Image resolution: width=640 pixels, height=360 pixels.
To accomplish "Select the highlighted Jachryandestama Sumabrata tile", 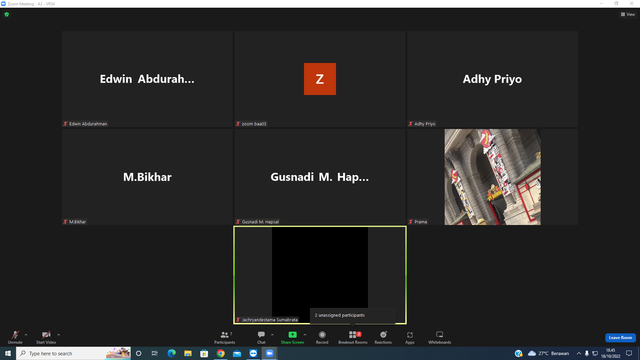I will [320, 275].
